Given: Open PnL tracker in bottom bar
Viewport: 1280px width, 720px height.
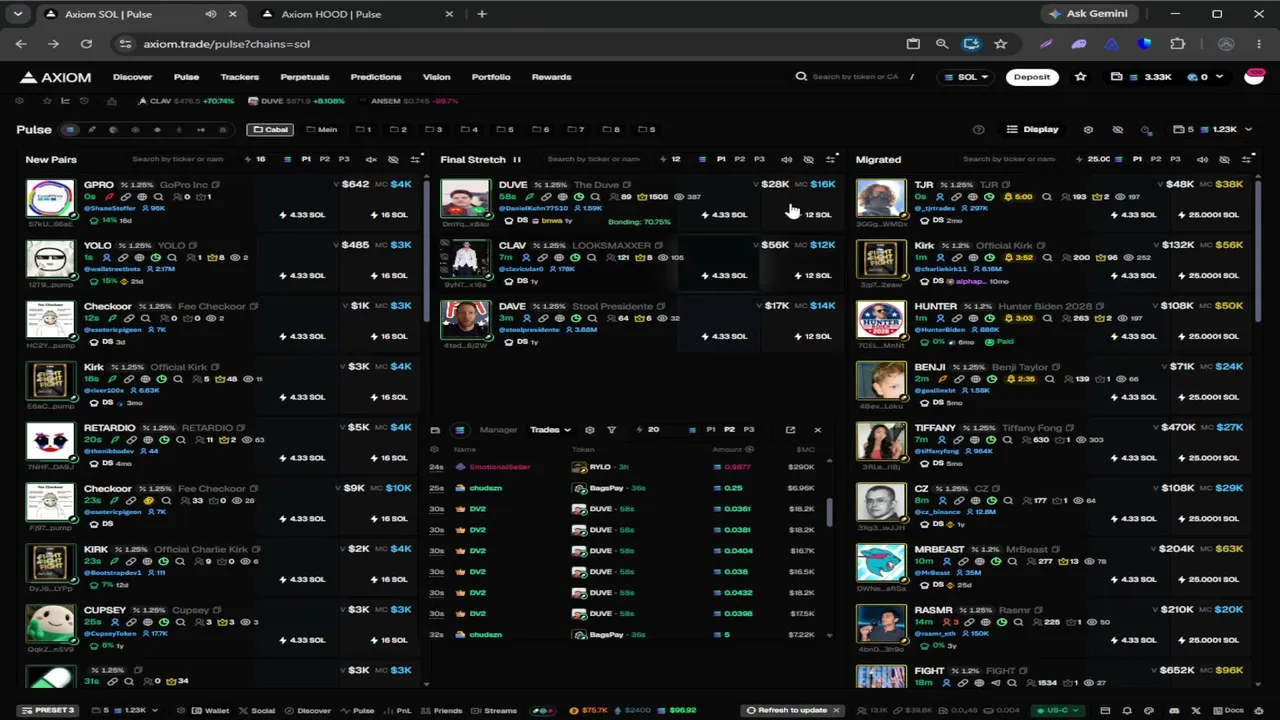Looking at the screenshot, I should point(399,711).
